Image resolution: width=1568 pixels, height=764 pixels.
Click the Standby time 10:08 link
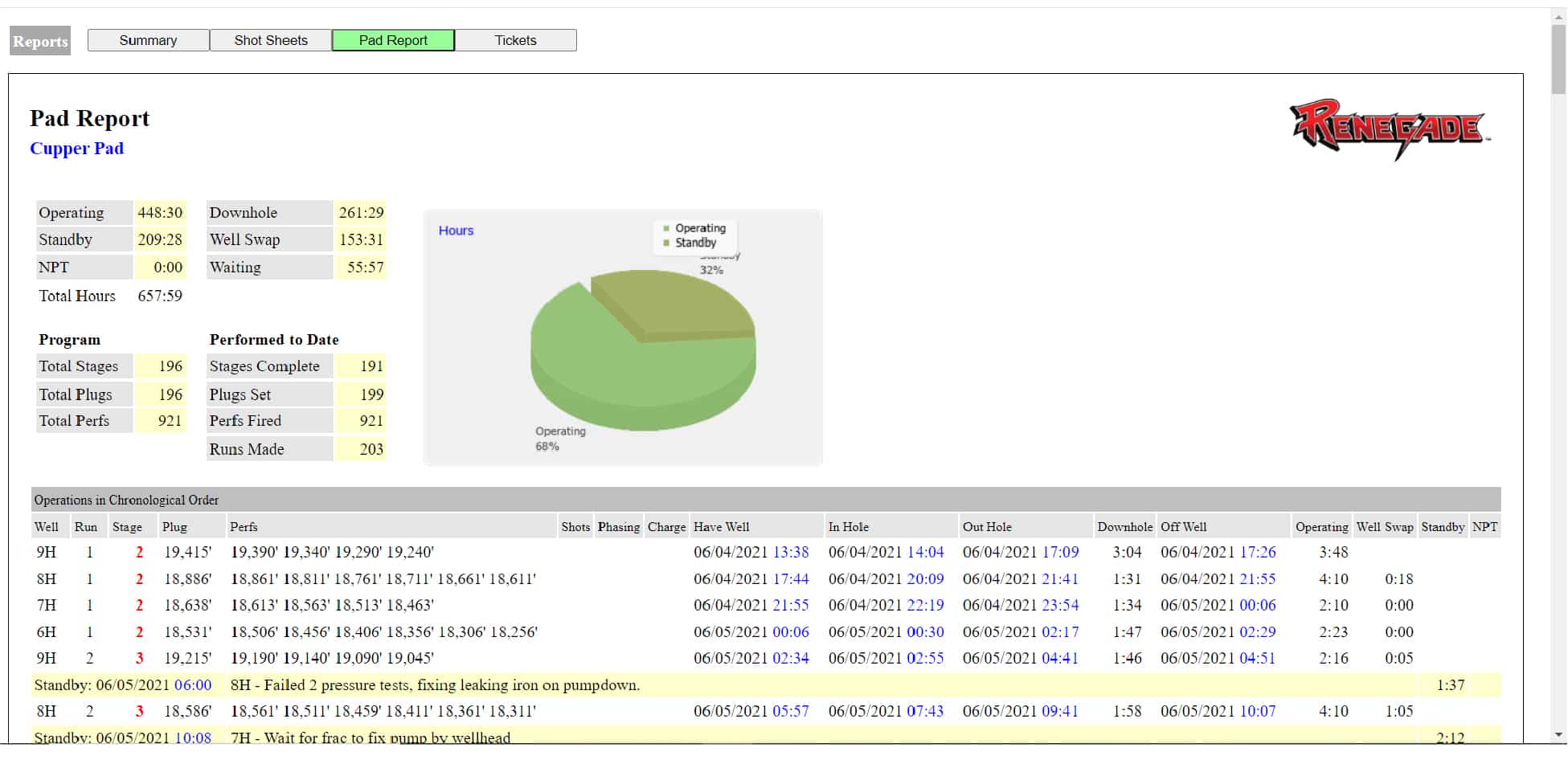[x=193, y=737]
